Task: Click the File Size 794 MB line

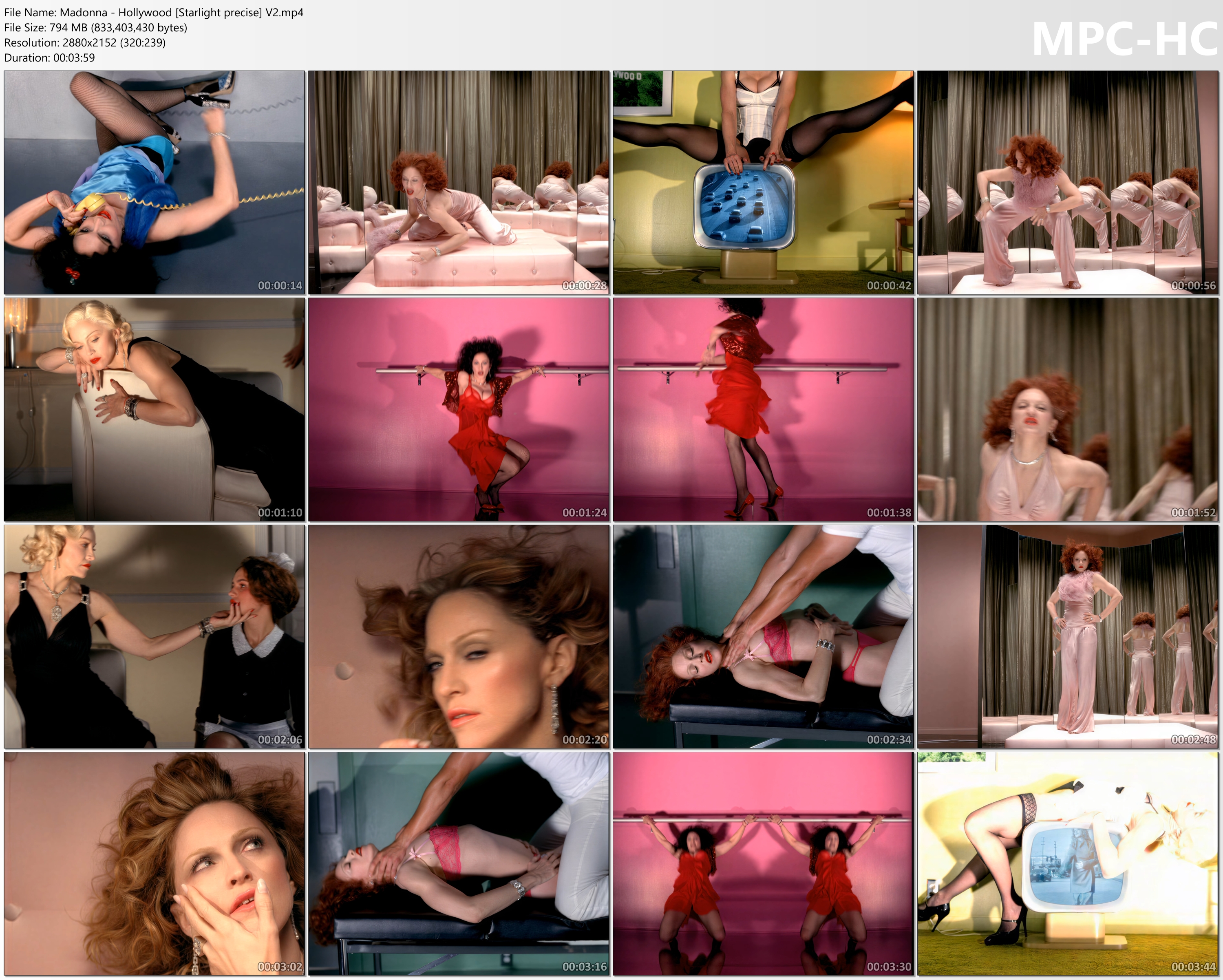Action: [96, 27]
